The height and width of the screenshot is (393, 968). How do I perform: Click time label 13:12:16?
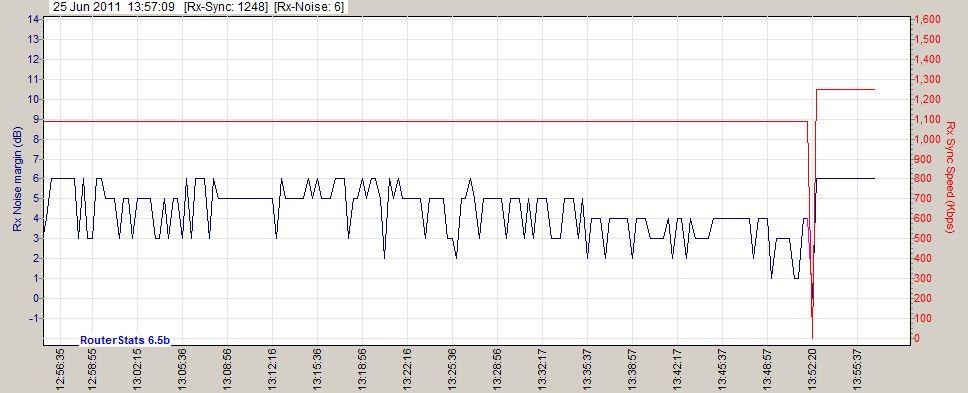click(x=272, y=370)
